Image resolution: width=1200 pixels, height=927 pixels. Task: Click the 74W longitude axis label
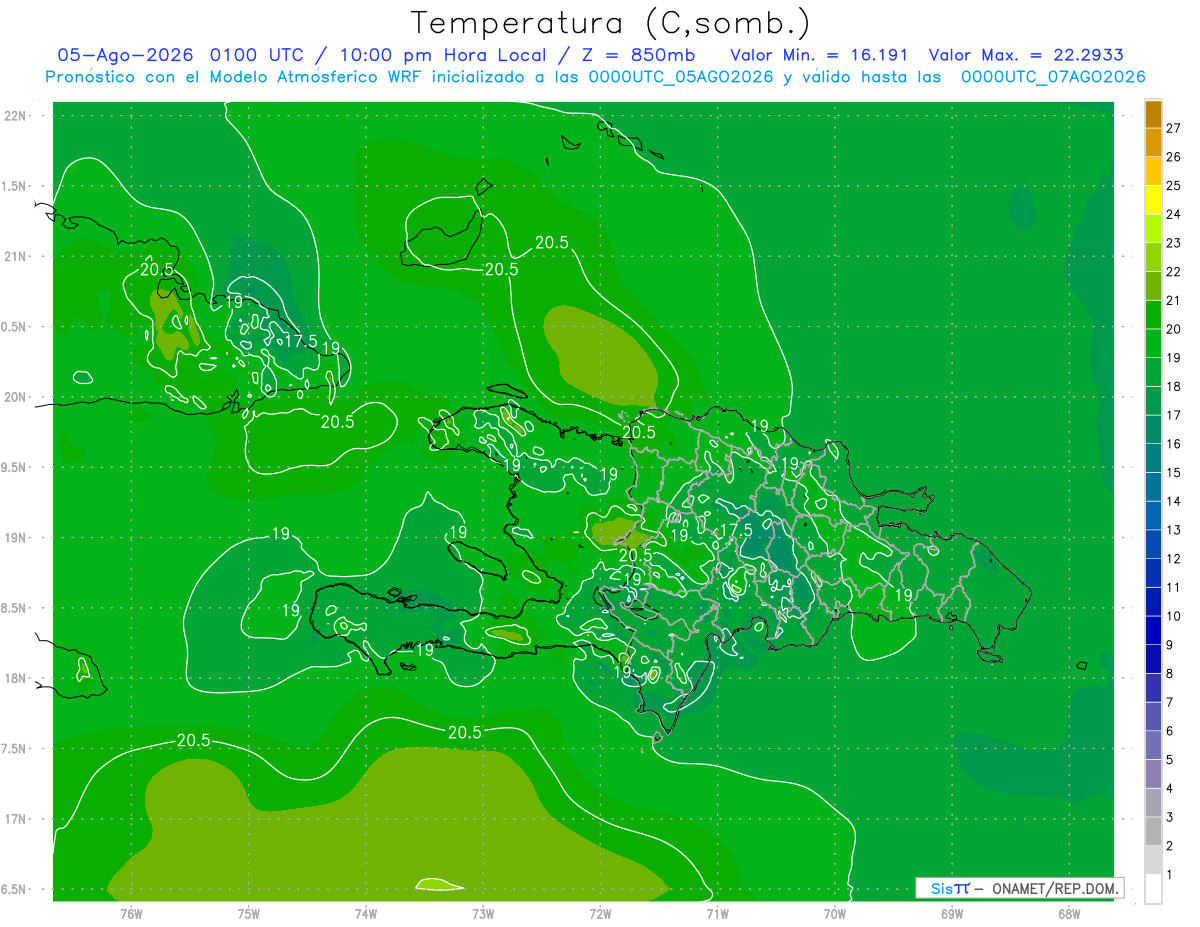pos(366,913)
